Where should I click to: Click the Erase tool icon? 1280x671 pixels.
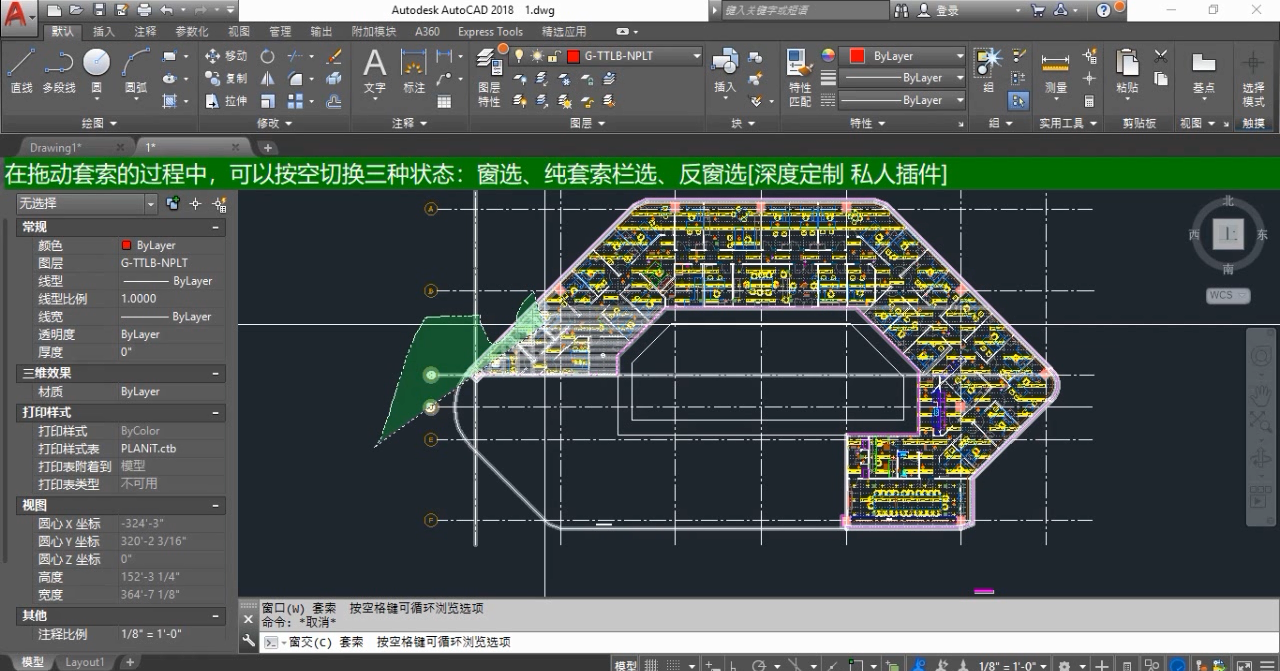(334, 56)
